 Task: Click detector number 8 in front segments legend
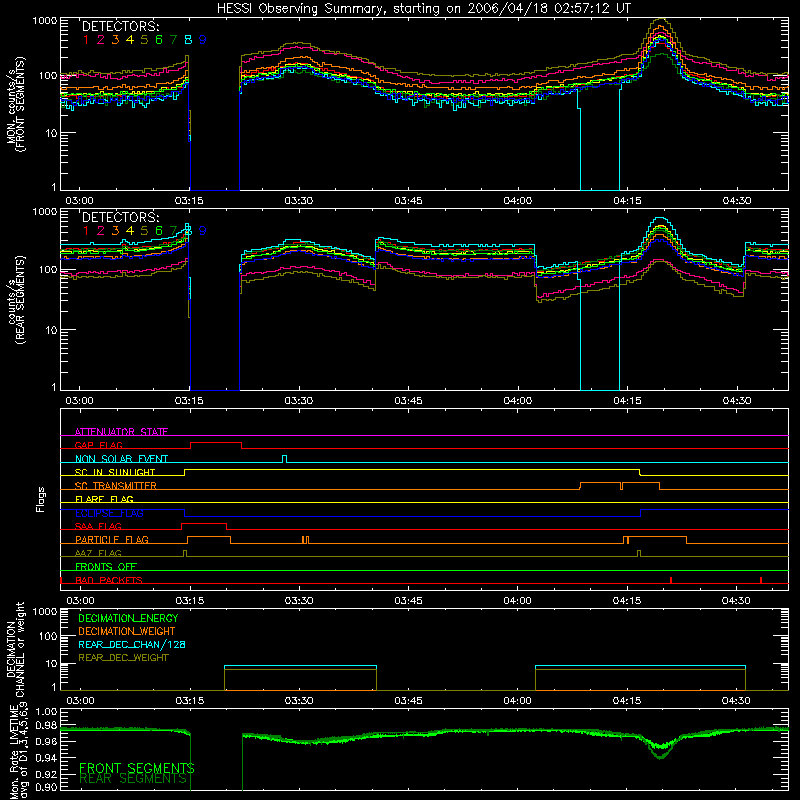[x=188, y=40]
